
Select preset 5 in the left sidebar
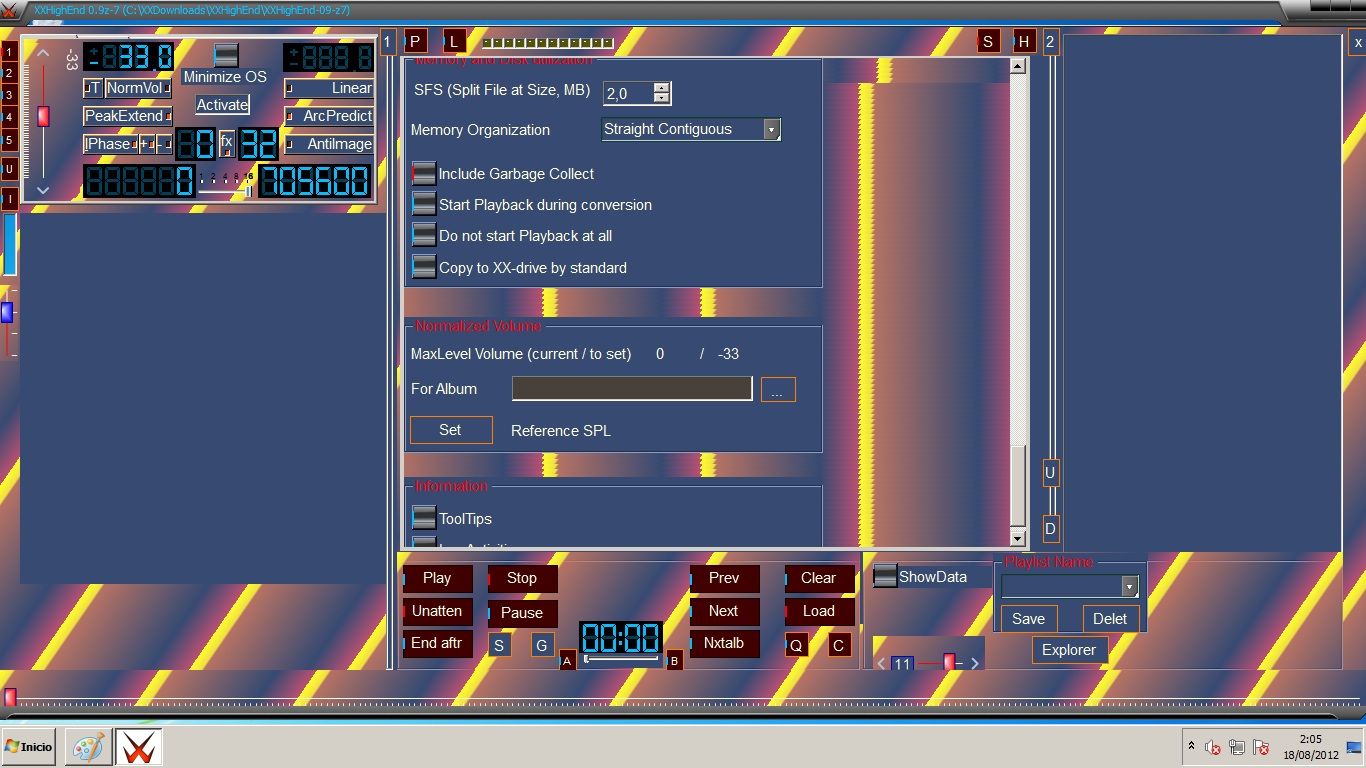click(x=8, y=140)
